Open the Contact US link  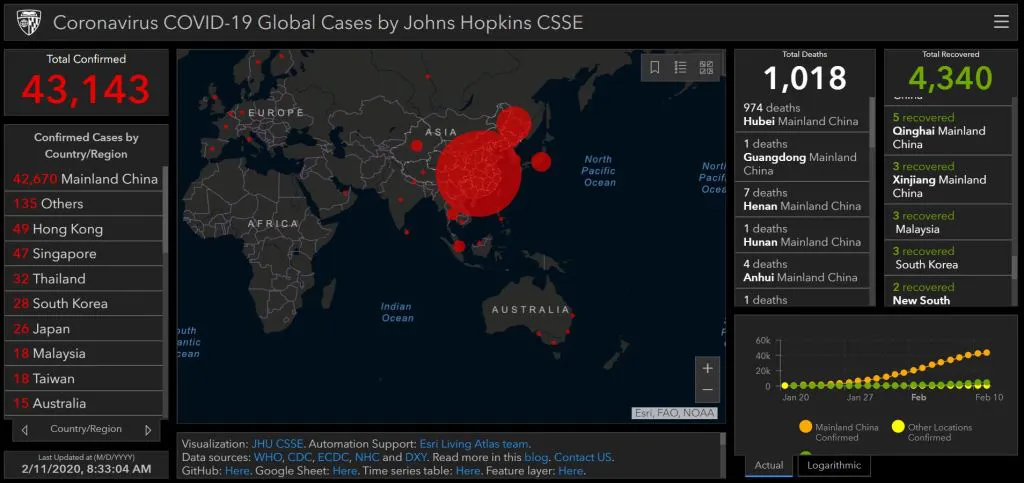pyautogui.click(x=583, y=458)
